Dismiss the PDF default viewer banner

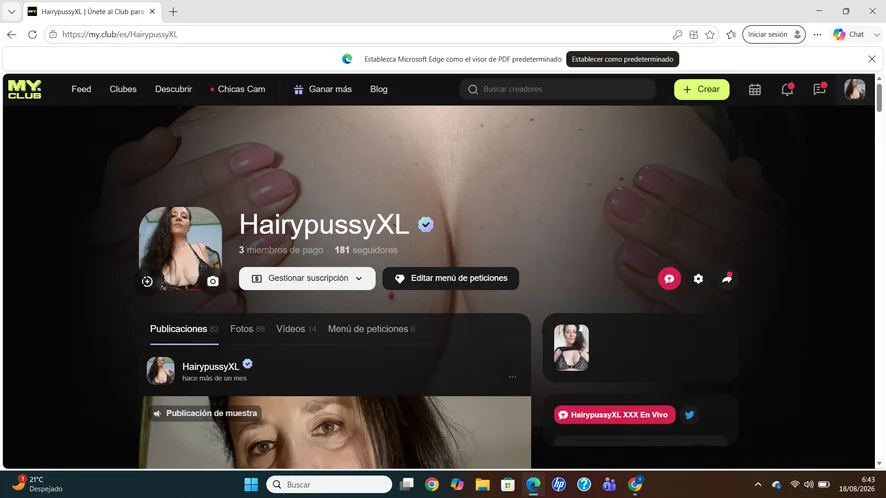tap(871, 59)
